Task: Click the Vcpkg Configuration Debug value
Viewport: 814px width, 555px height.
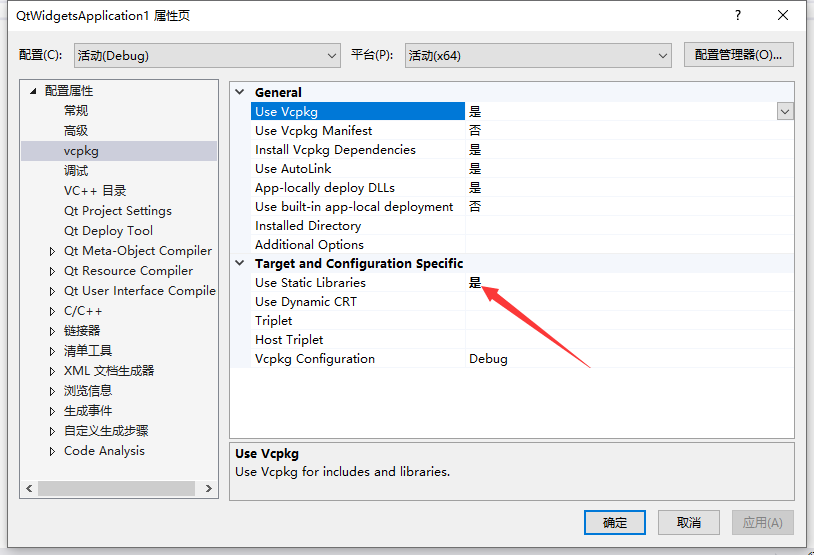Action: (489, 359)
